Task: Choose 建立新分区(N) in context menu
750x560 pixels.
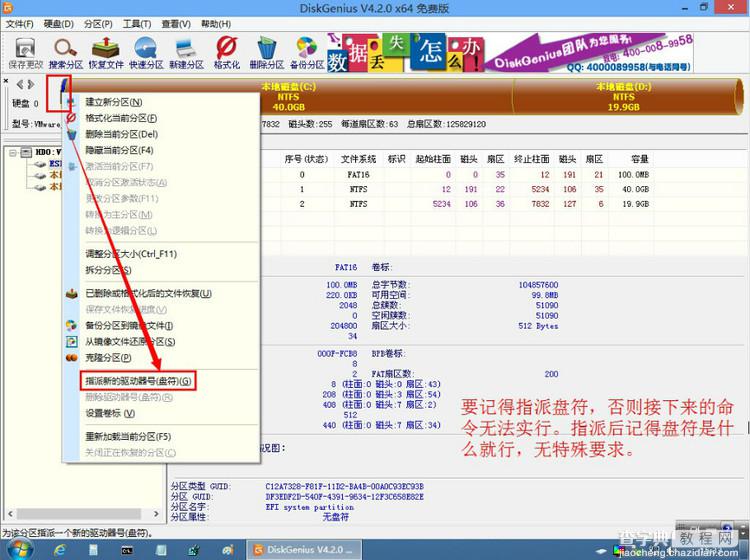Action: click(113, 102)
